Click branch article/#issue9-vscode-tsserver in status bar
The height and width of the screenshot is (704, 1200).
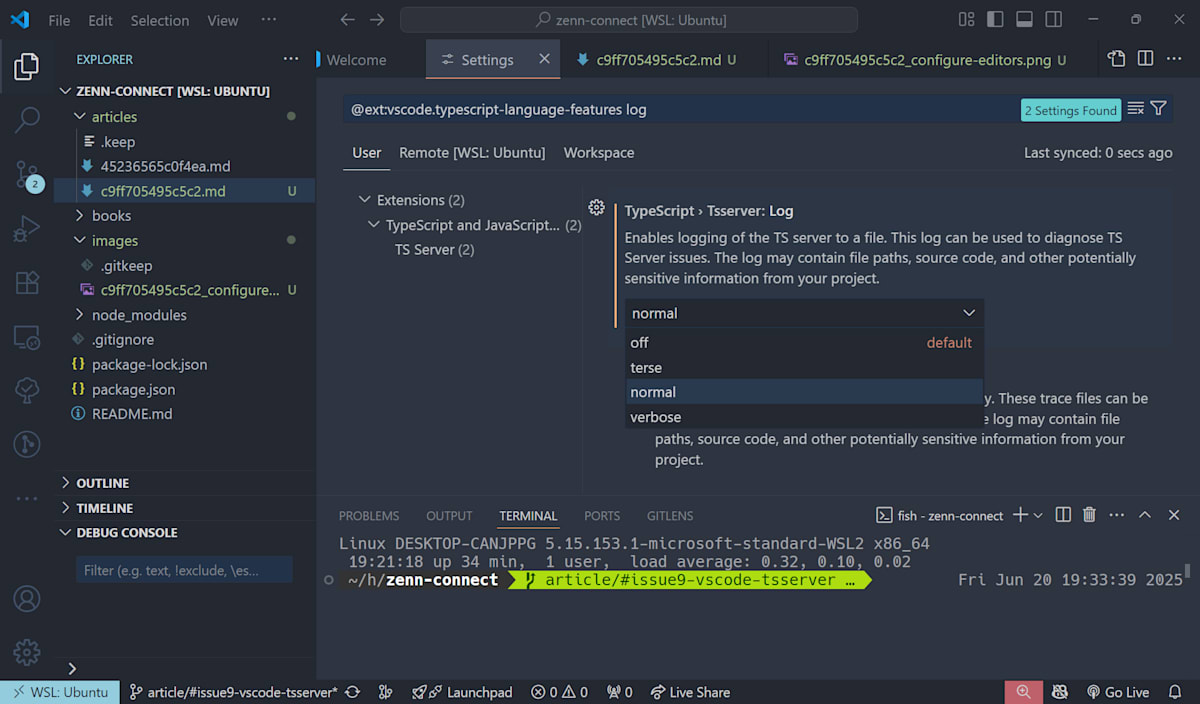[x=233, y=692]
